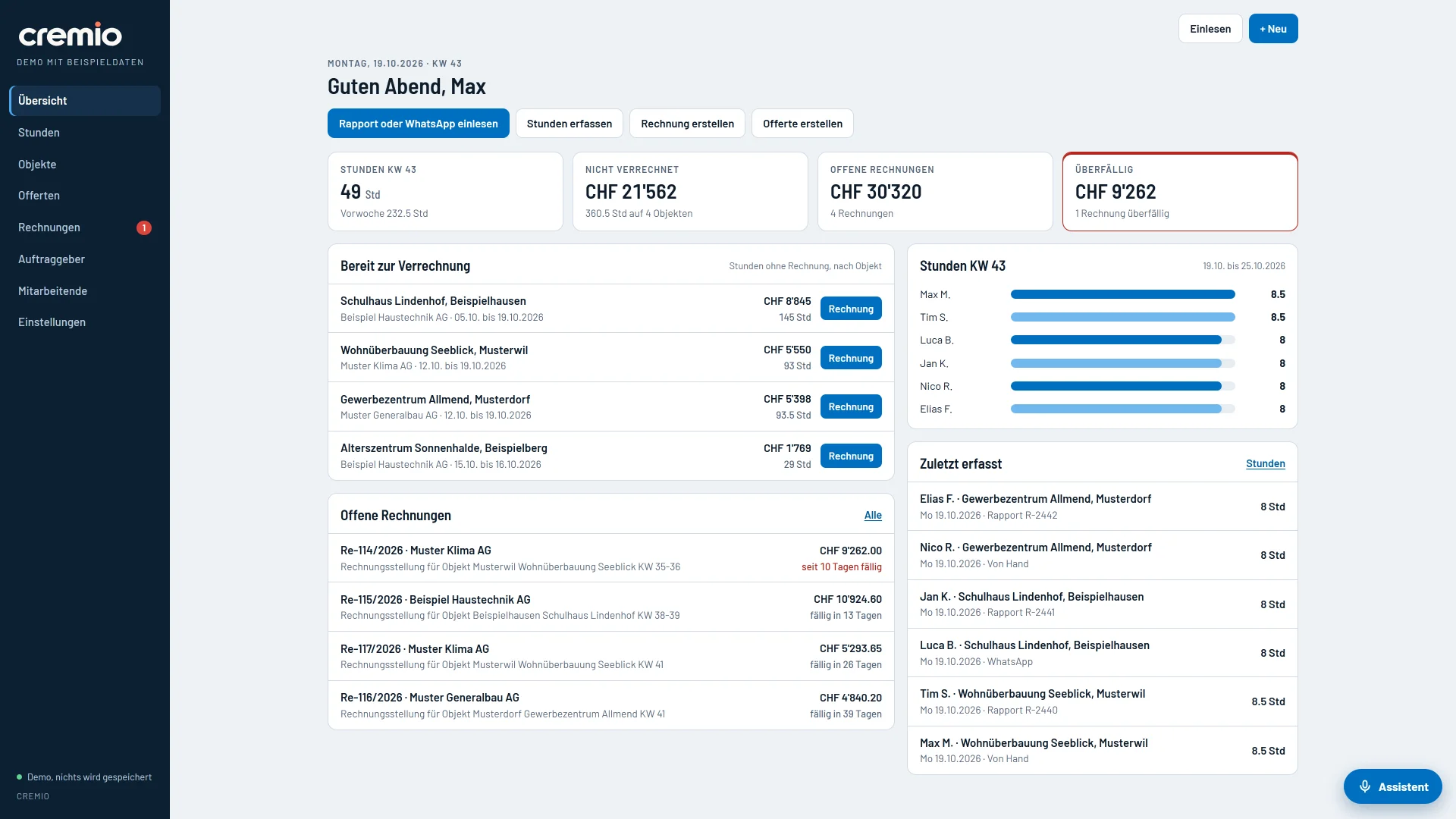Open Übersicht in the sidebar
Screen dimensions: 1456x819
pos(85,101)
